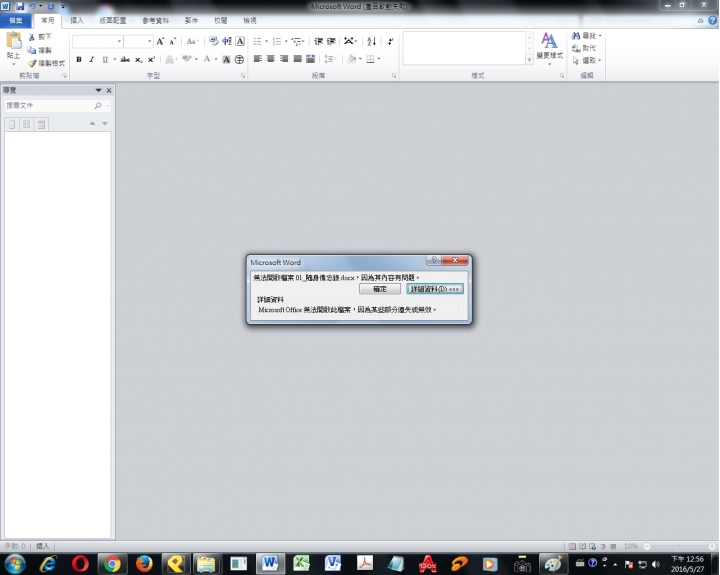The width and height of the screenshot is (720, 575).
Task: Click the 尋找 Find button
Action: coord(586,36)
